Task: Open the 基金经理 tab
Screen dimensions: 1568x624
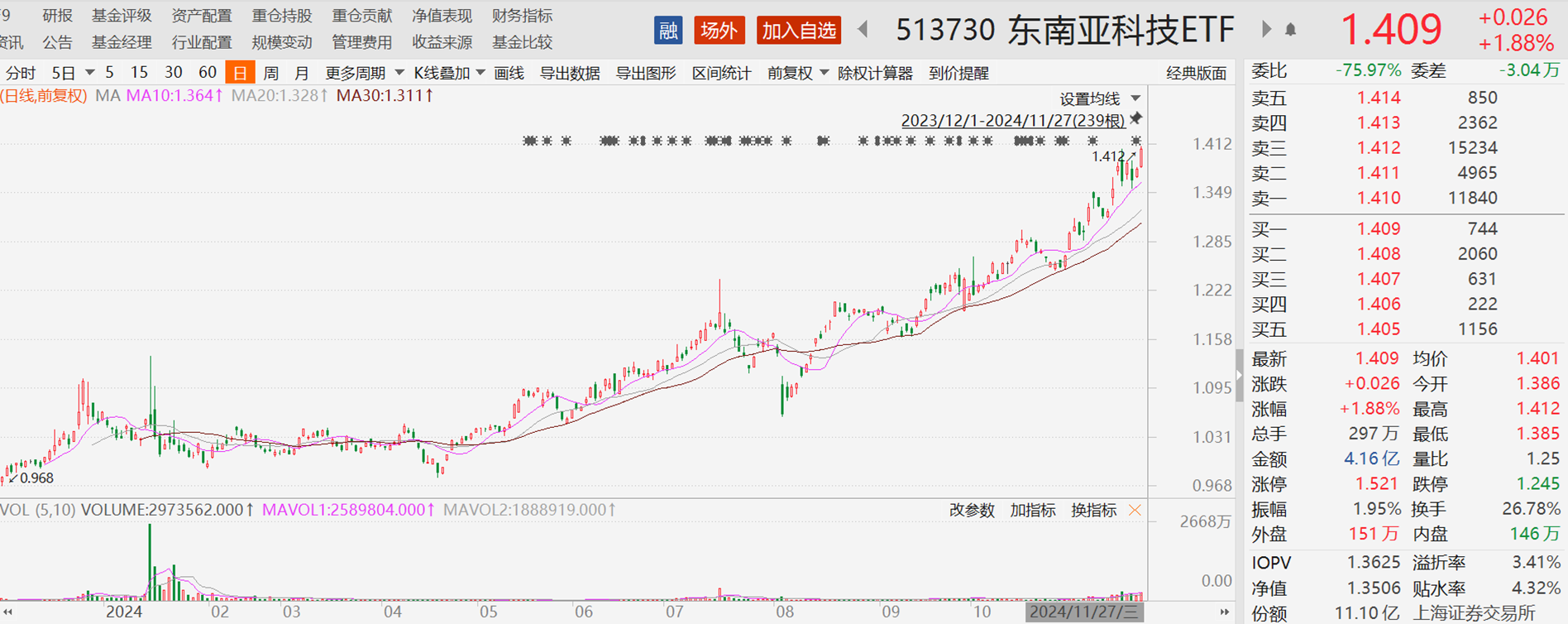Action: (x=122, y=42)
